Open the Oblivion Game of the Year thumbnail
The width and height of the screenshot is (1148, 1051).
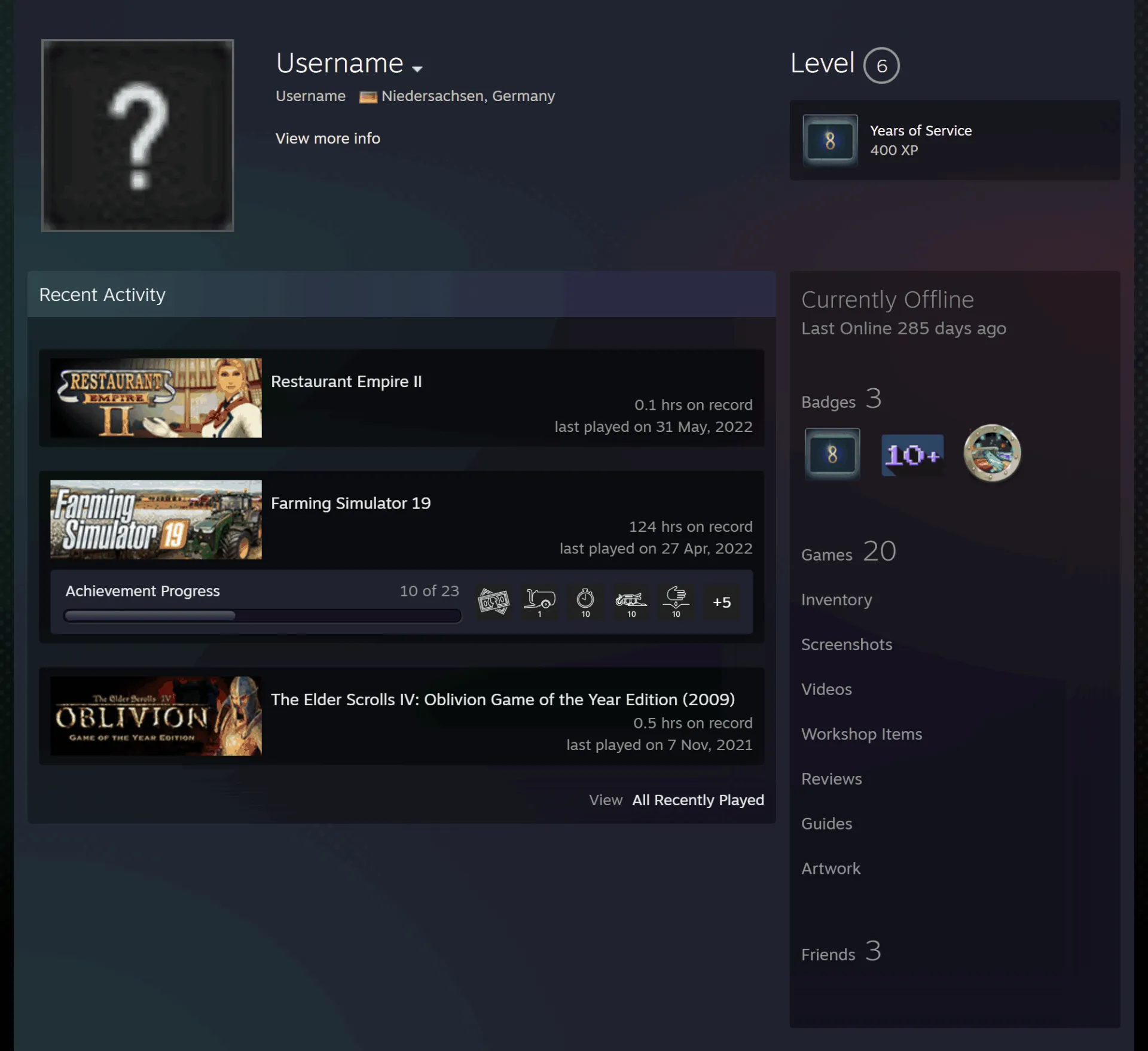click(156, 716)
